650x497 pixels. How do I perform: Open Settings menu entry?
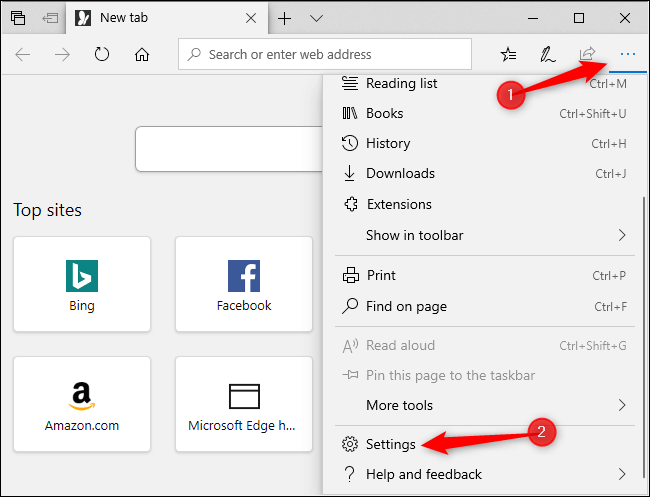[x=485, y=444]
